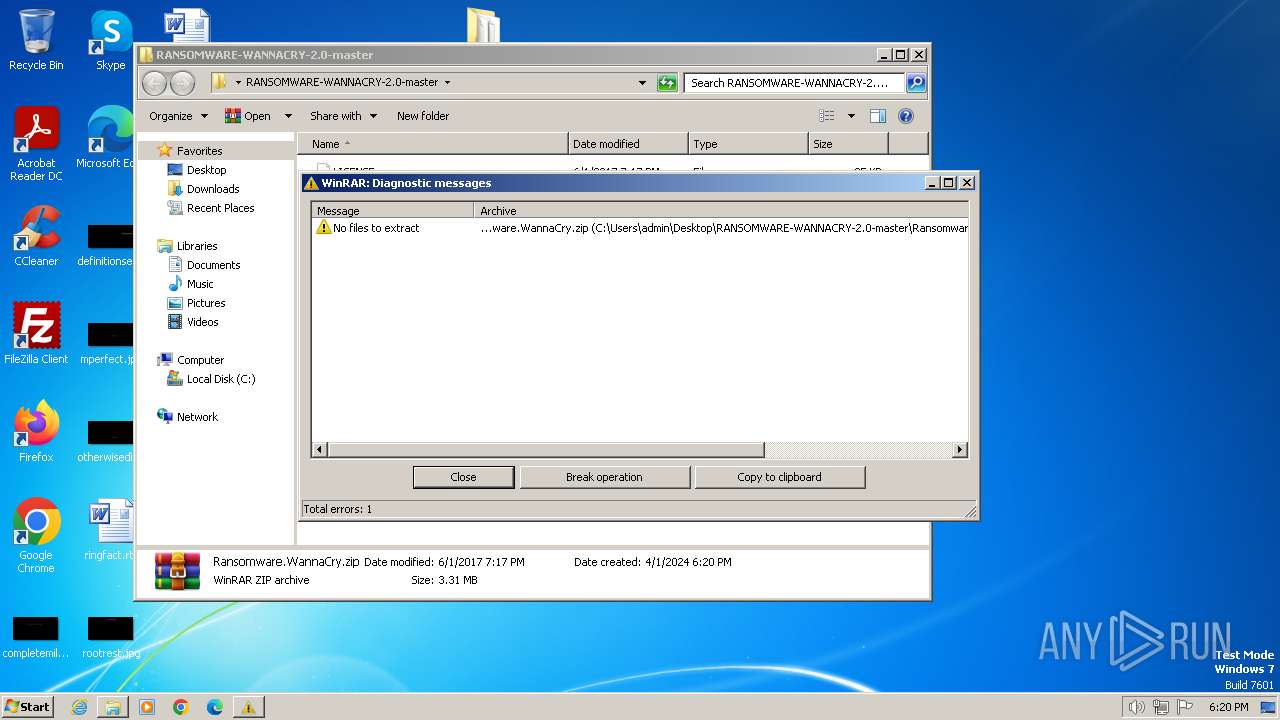The width and height of the screenshot is (1280, 720).
Task: Select the 'No files to extract' warning row
Action: pyautogui.click(x=640, y=228)
